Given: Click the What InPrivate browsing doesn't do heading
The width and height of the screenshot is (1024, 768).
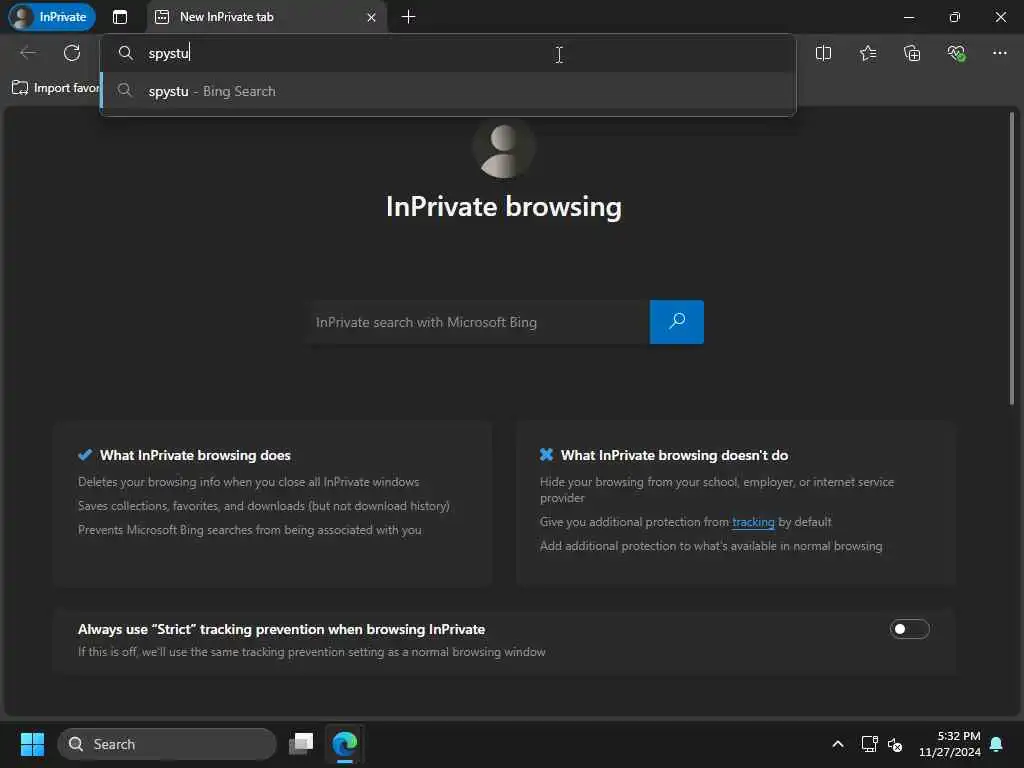Looking at the screenshot, I should tap(674, 455).
